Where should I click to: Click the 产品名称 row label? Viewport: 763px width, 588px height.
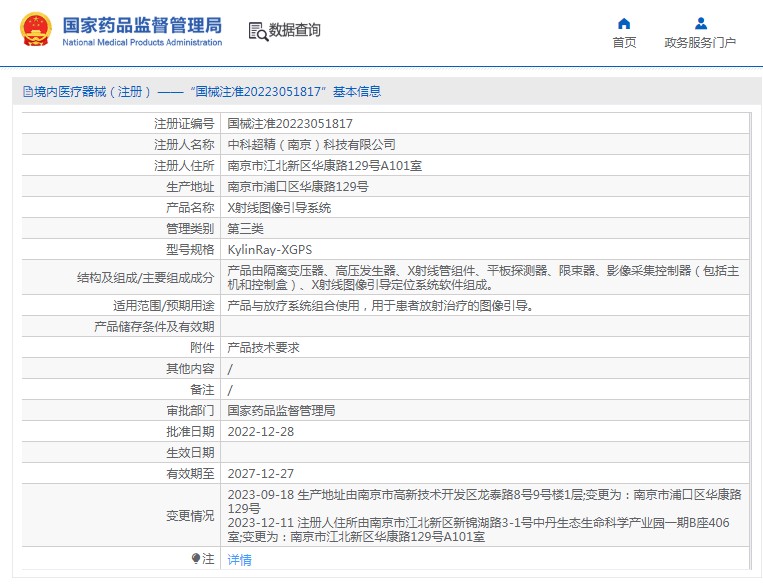tap(190, 208)
